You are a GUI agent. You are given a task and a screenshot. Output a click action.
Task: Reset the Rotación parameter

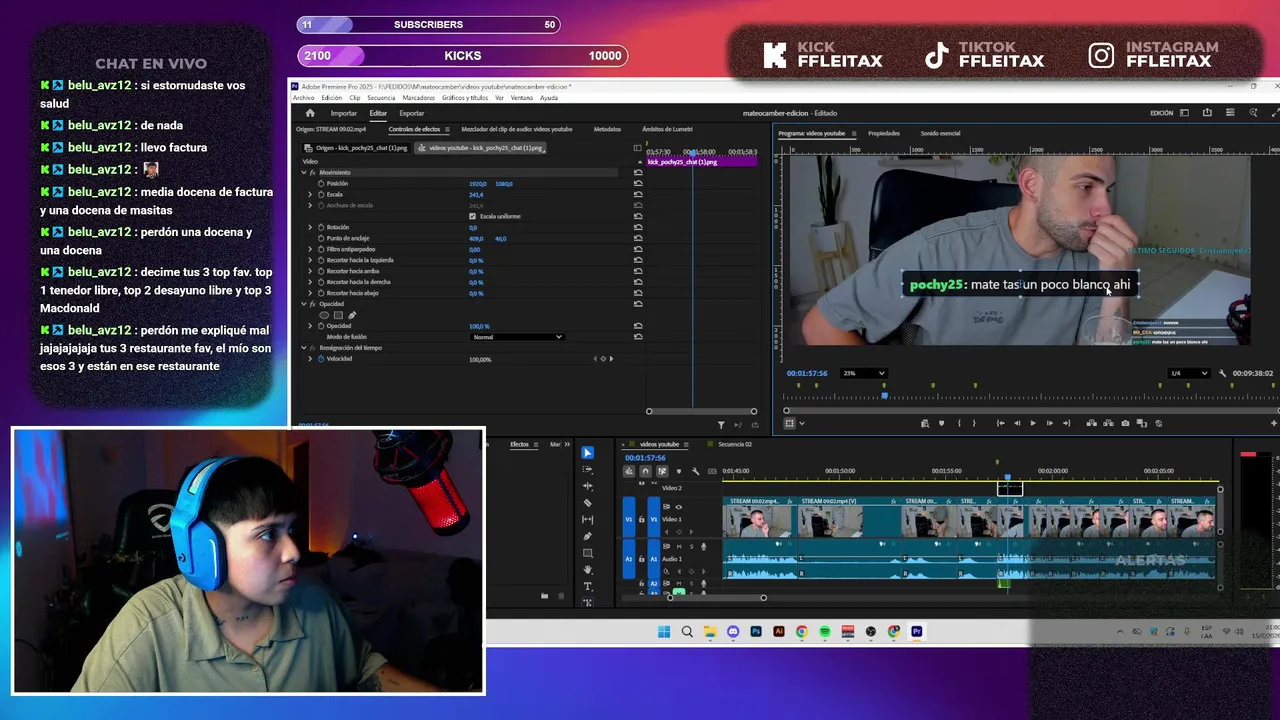[x=638, y=227]
